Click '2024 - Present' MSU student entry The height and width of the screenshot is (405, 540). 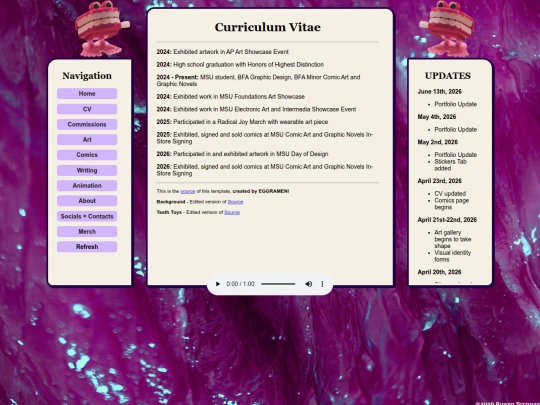click(x=258, y=81)
